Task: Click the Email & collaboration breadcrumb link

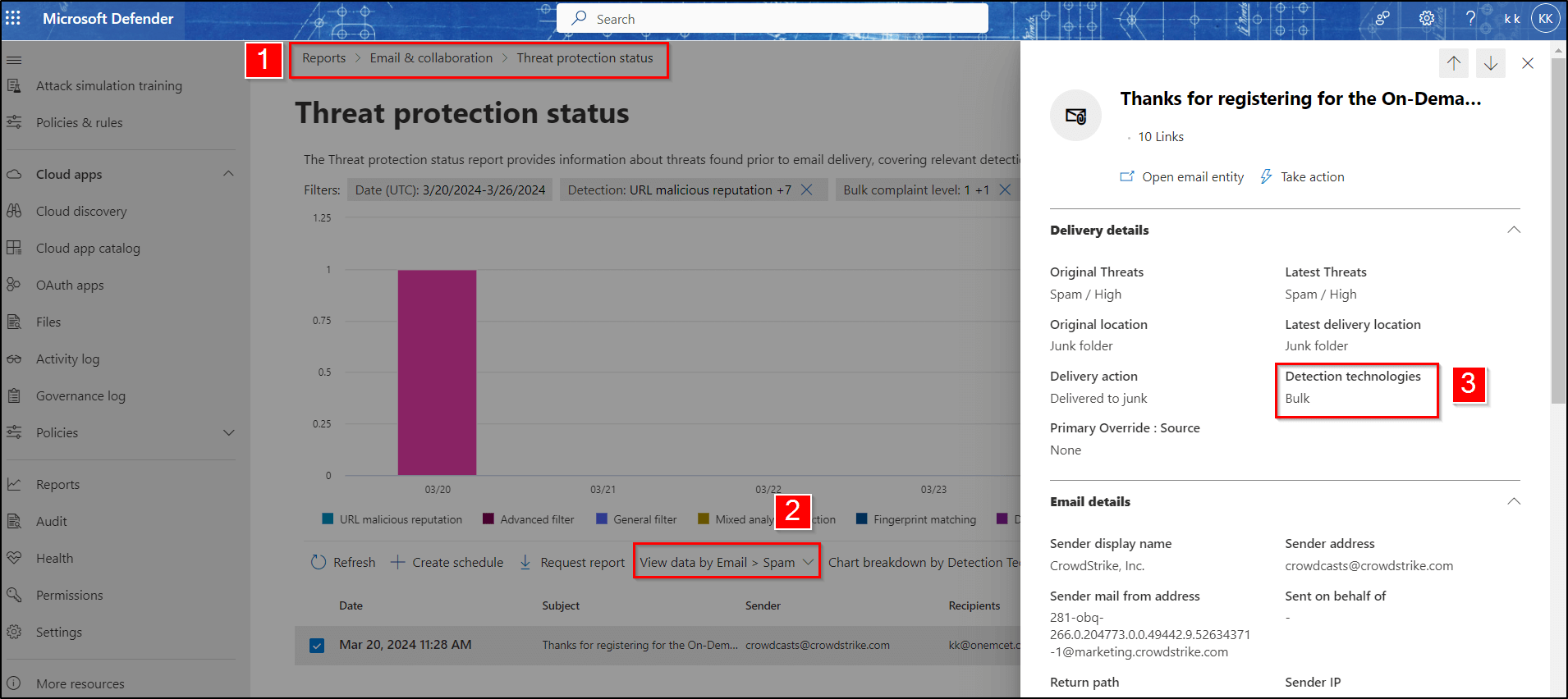Action: point(431,58)
